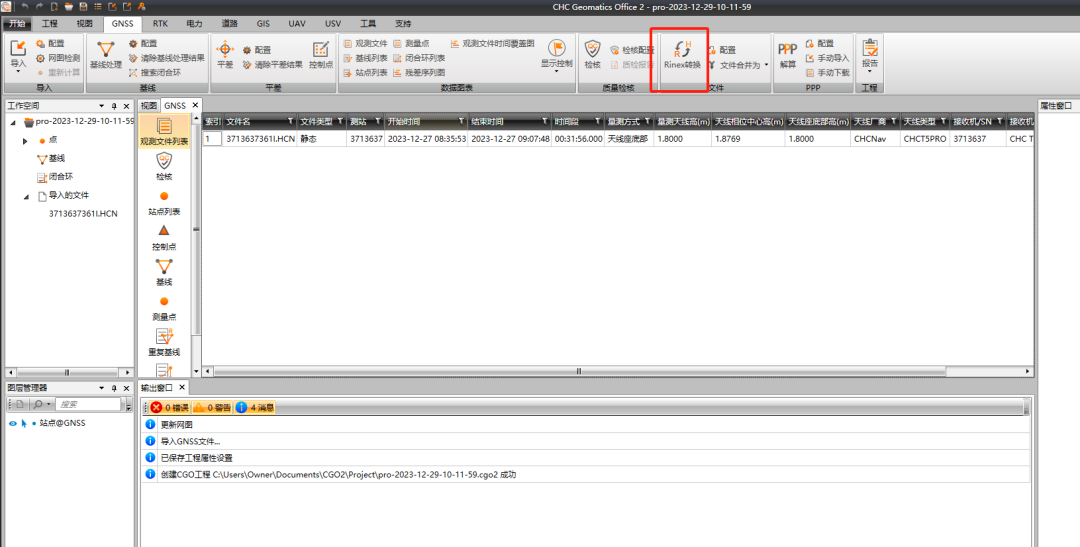Screen dimensions: 1080x547
Task: Select 控制点 triangle in the GNSS sidebar
Action: (x=164, y=238)
